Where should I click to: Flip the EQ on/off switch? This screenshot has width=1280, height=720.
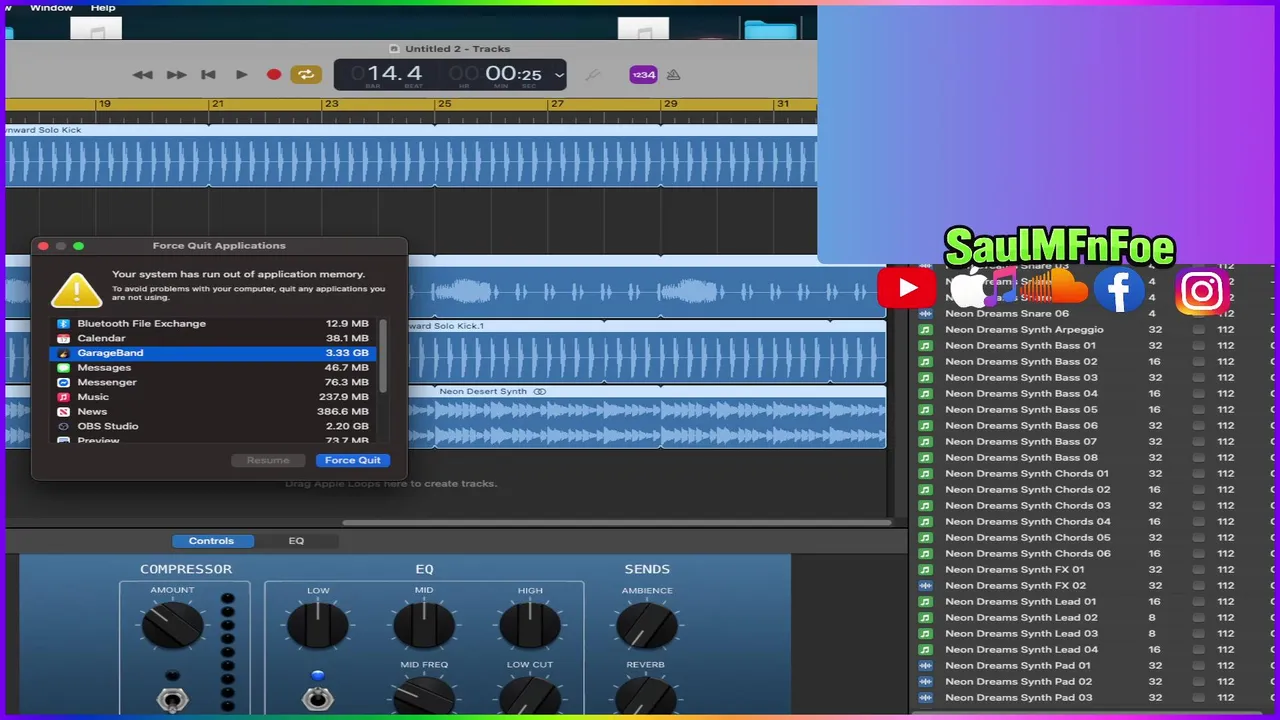pos(318,699)
